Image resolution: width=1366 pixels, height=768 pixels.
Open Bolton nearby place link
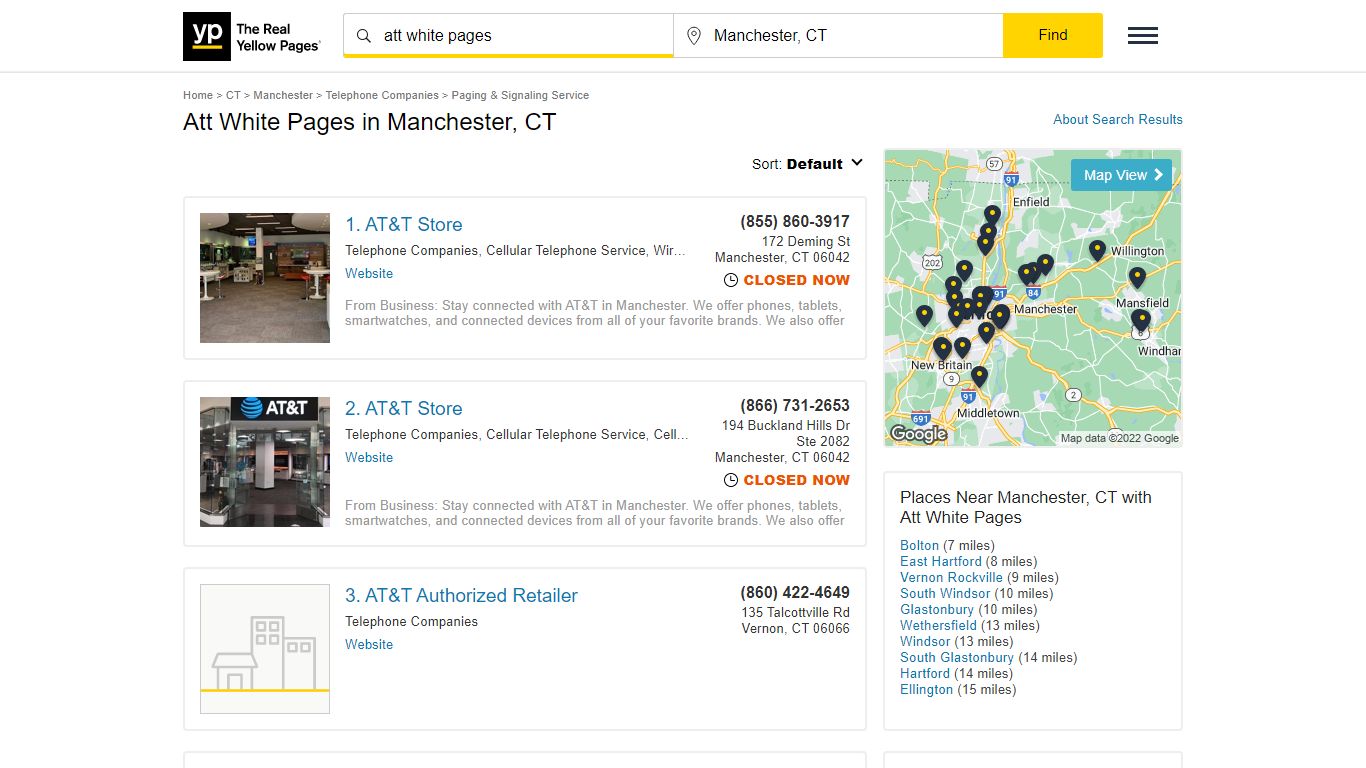tap(919, 546)
